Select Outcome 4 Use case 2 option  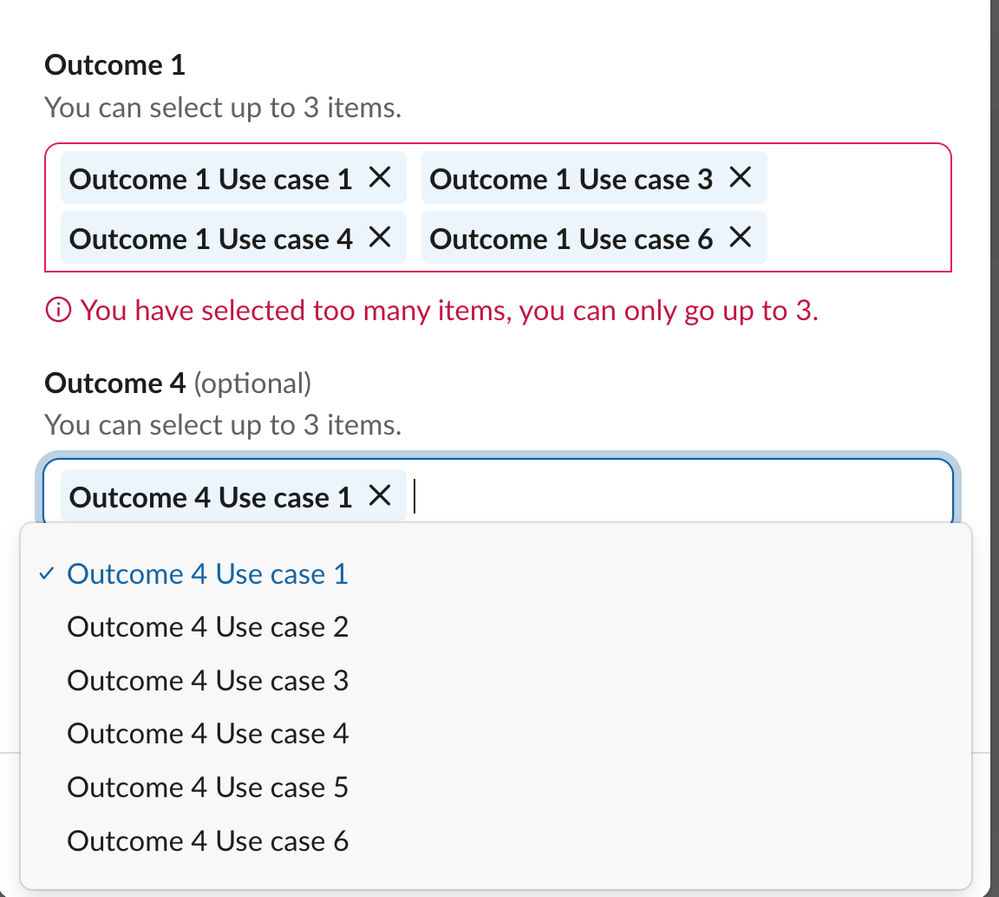pos(207,627)
